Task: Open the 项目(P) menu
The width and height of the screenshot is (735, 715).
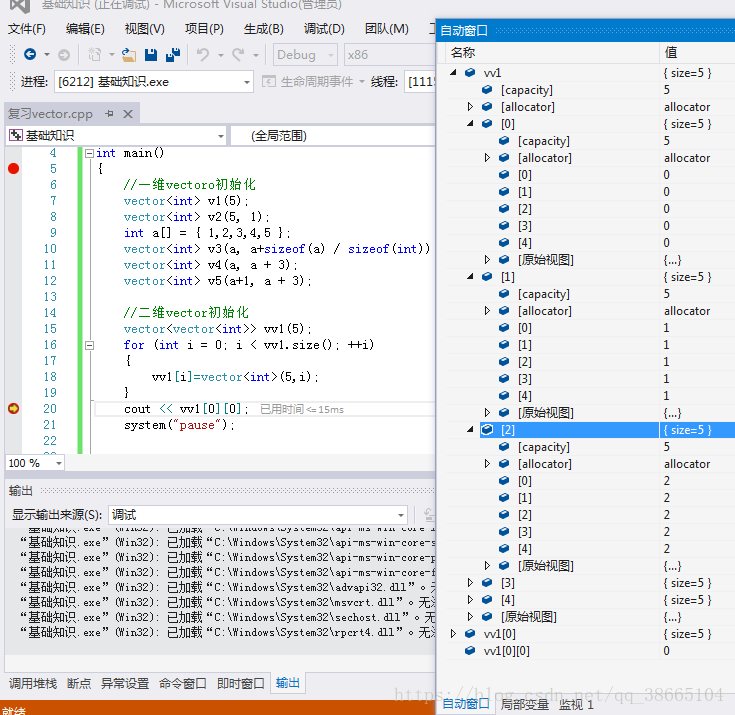Action: [204, 29]
